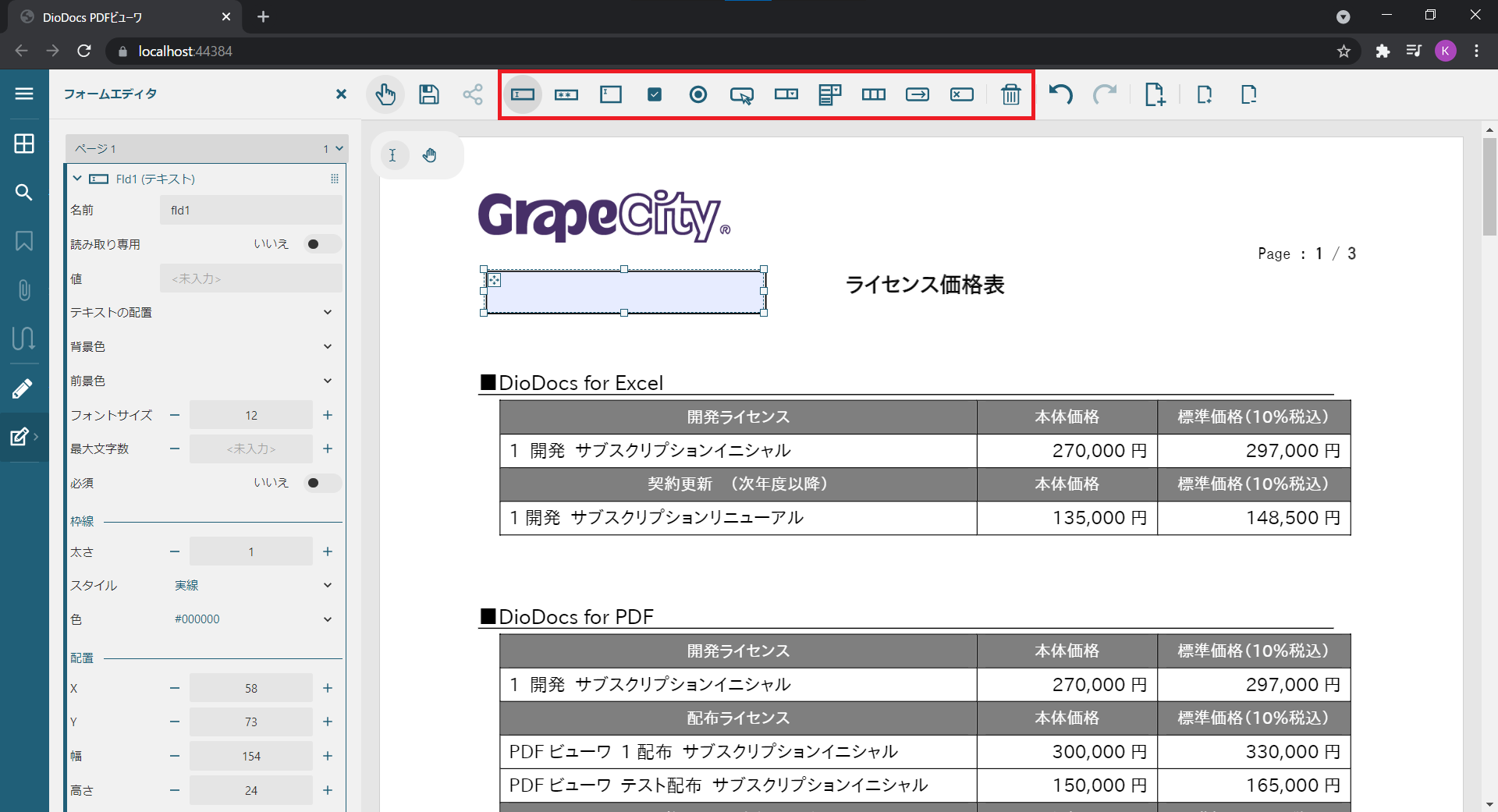Delete selected field with trash icon

pyautogui.click(x=1011, y=94)
